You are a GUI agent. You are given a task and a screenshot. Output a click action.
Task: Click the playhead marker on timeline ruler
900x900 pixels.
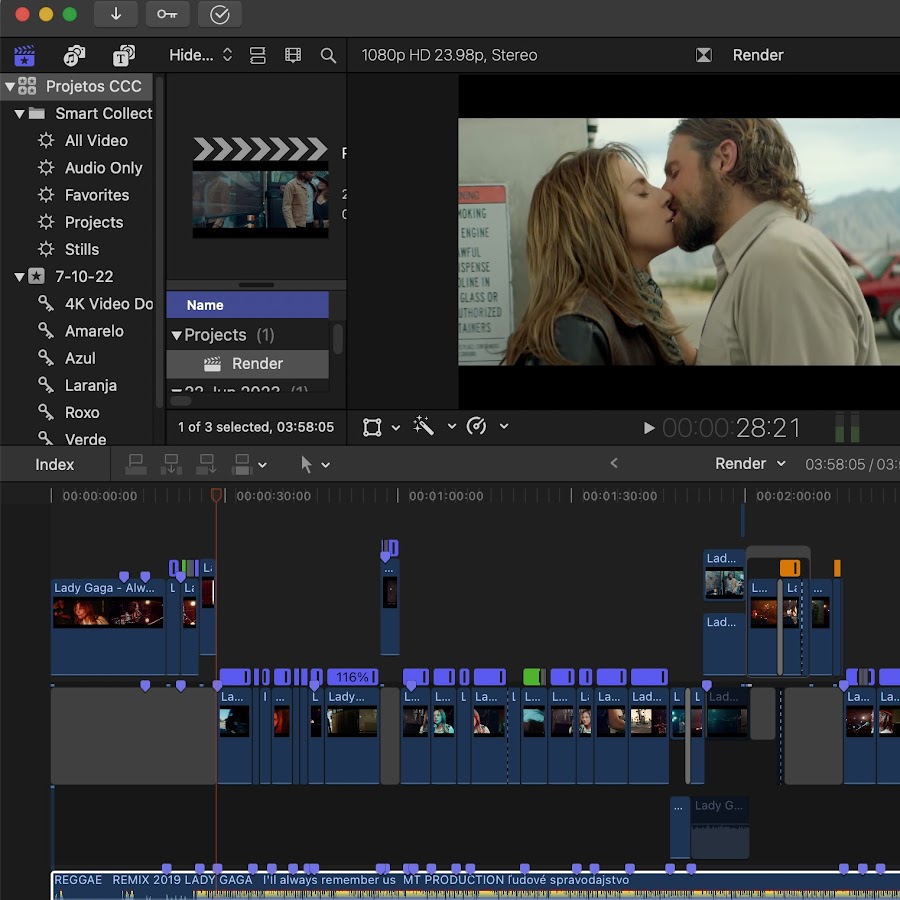pos(216,495)
